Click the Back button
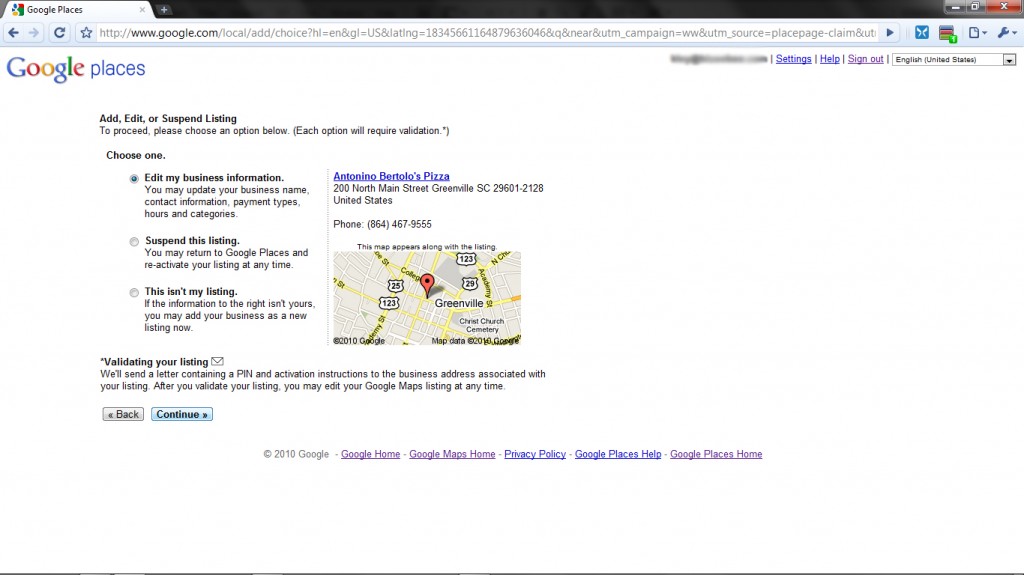1024x575 pixels. pos(123,414)
